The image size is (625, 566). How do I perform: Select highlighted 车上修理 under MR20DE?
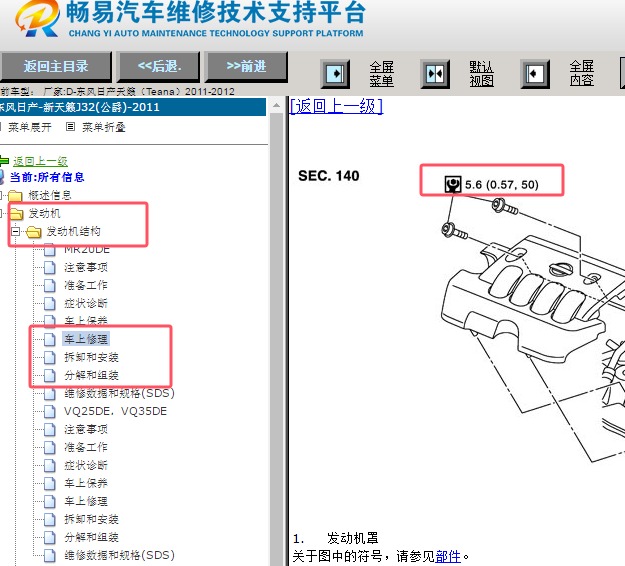point(86,339)
